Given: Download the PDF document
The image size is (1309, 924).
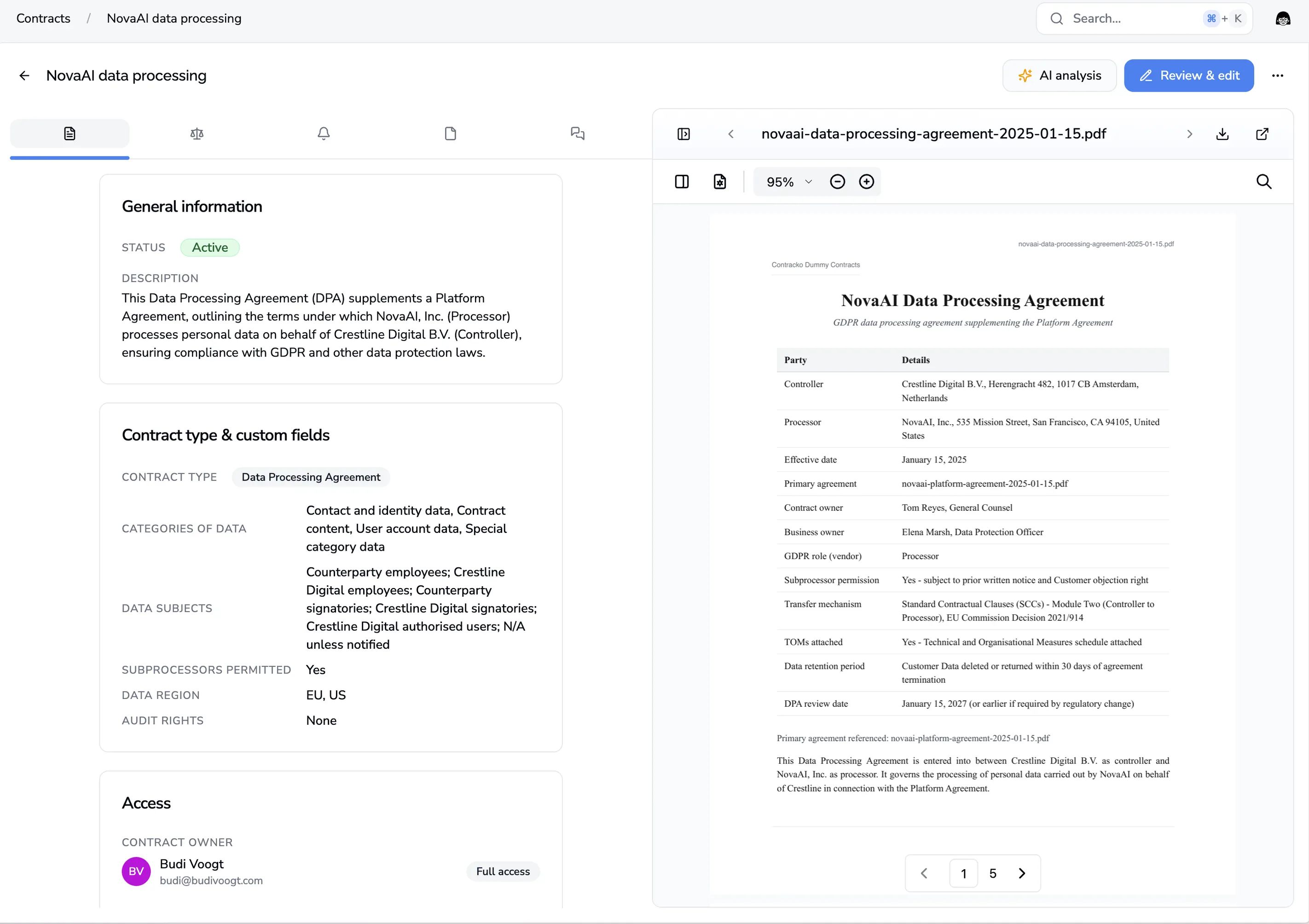Looking at the screenshot, I should [1222, 134].
